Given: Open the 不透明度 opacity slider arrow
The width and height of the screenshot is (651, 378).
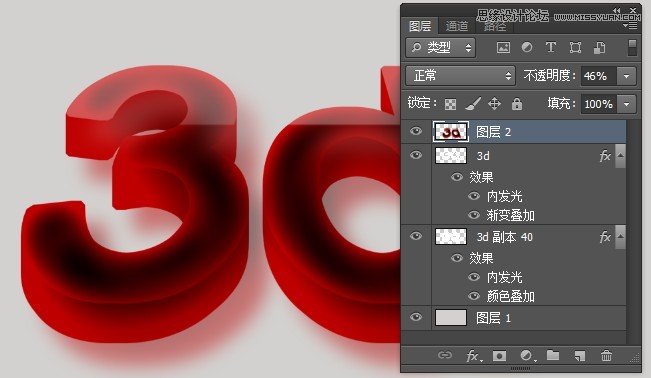Looking at the screenshot, I should coord(627,76).
